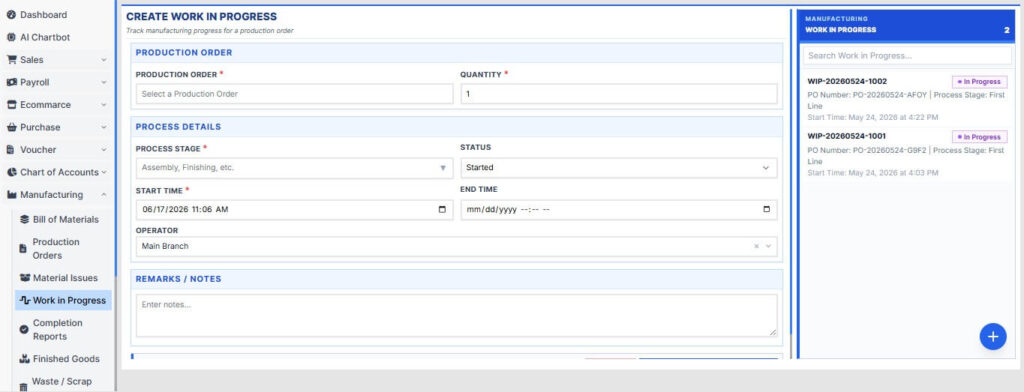Image resolution: width=1024 pixels, height=392 pixels.
Task: Select Work in Progress menu item
Action: pyautogui.click(x=63, y=301)
